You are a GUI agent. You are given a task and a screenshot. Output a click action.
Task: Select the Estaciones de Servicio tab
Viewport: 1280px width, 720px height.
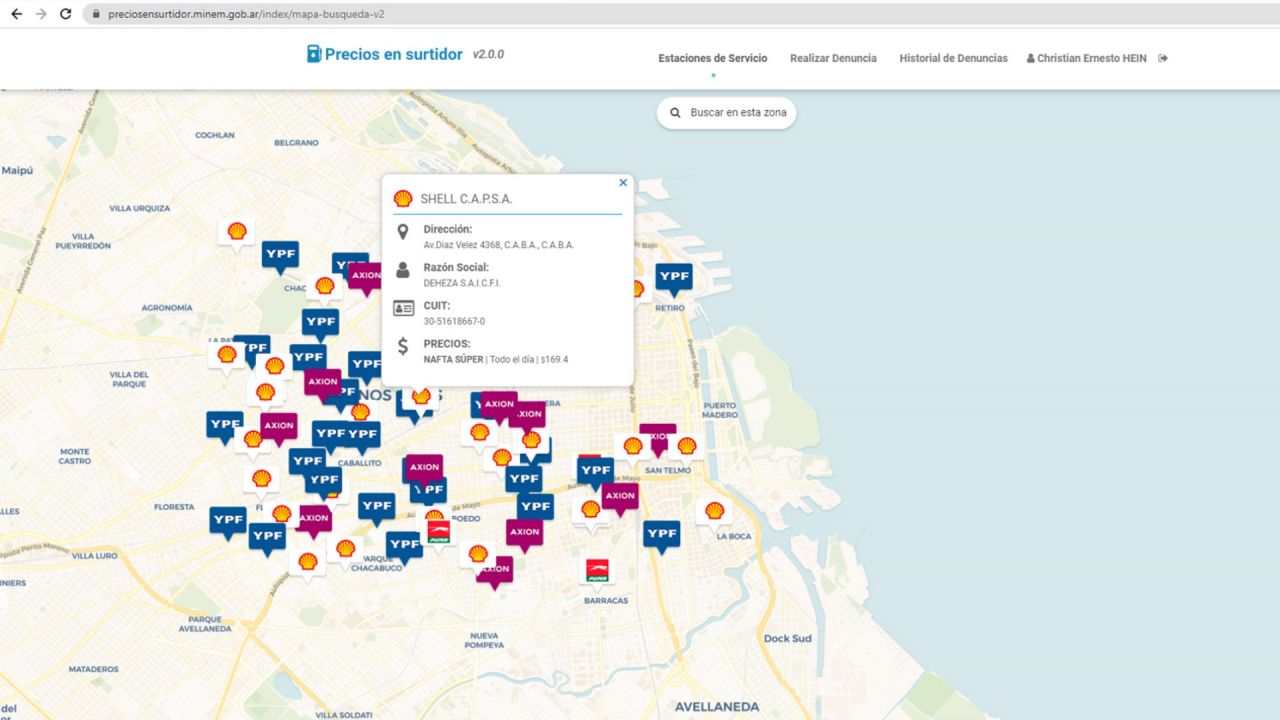[713, 58]
